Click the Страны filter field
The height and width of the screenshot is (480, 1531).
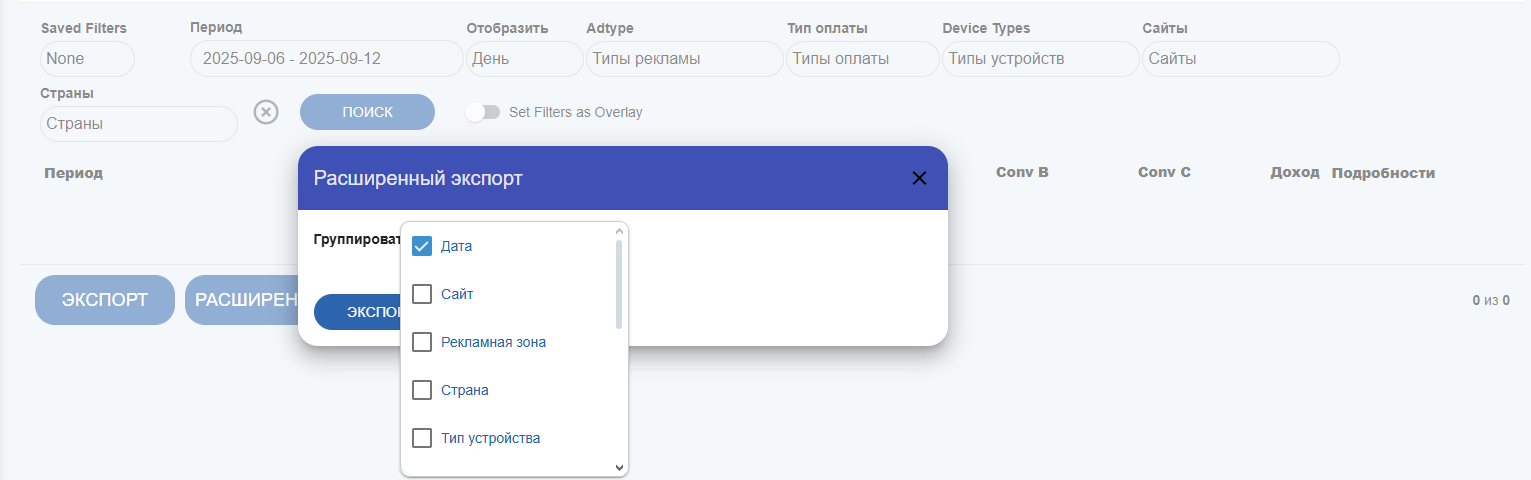point(138,124)
